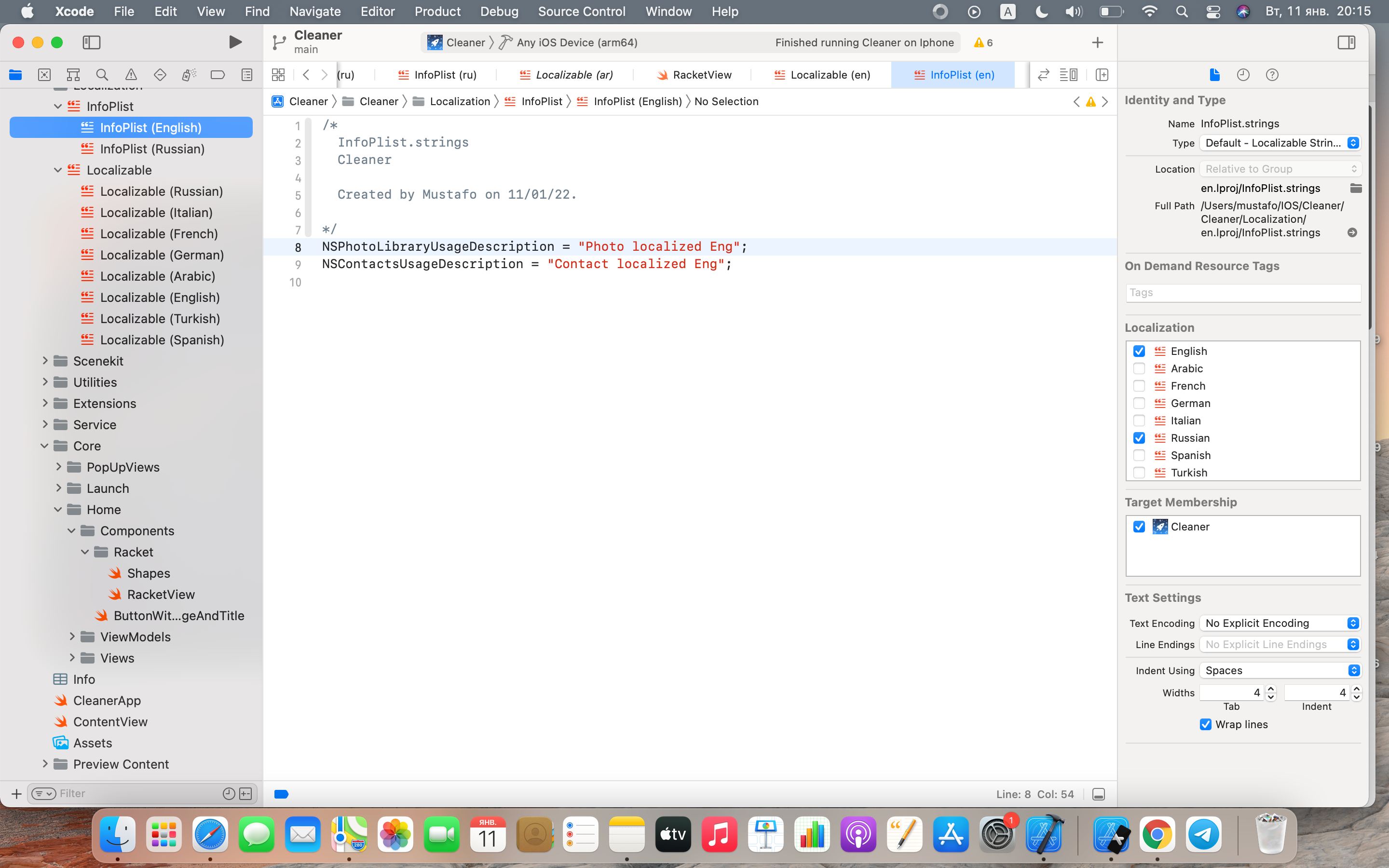Open the Symbol navigator

73,75
